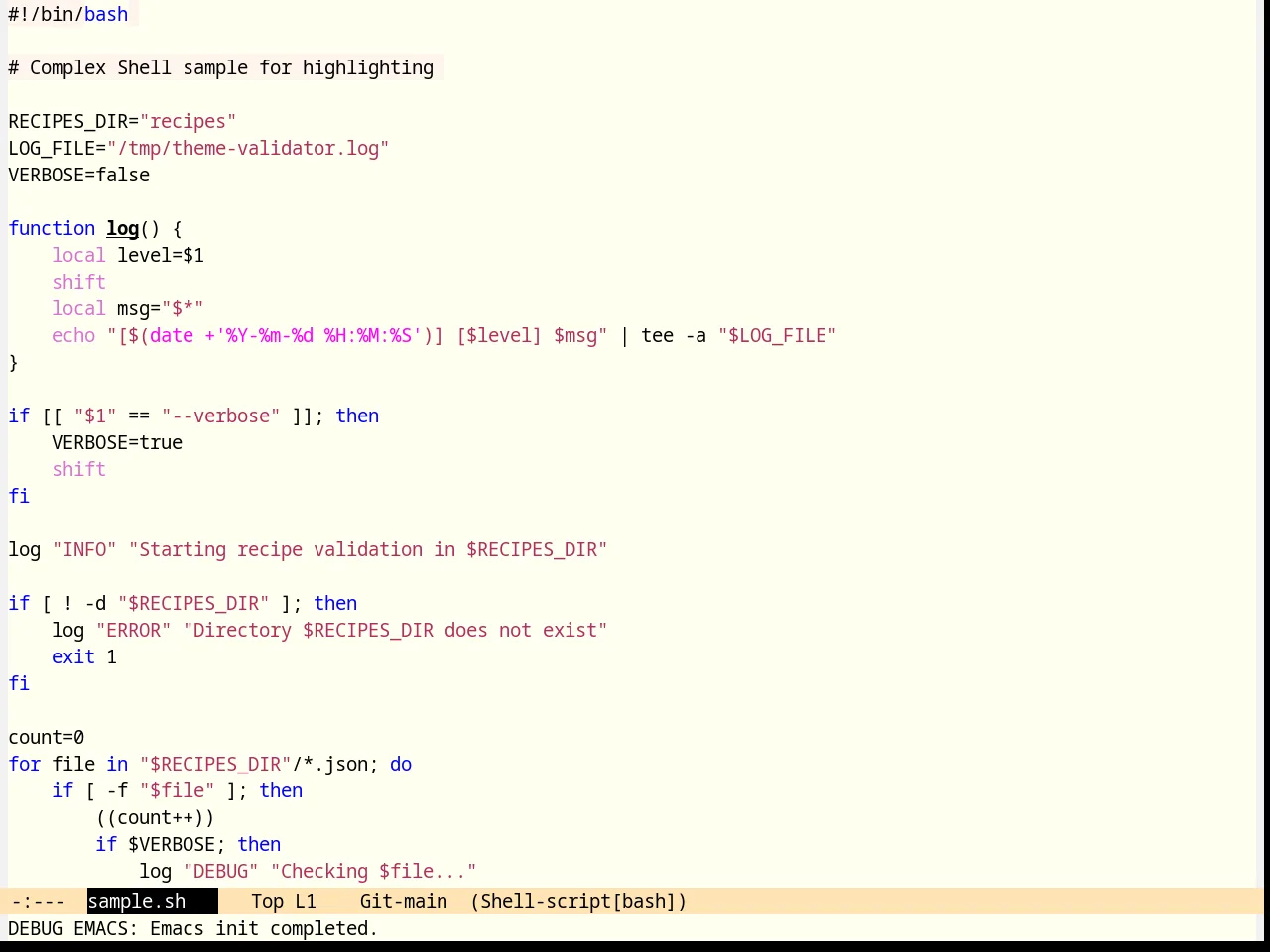
Task: Click the 'tee' command in the echo pipeline
Action: [x=658, y=335]
